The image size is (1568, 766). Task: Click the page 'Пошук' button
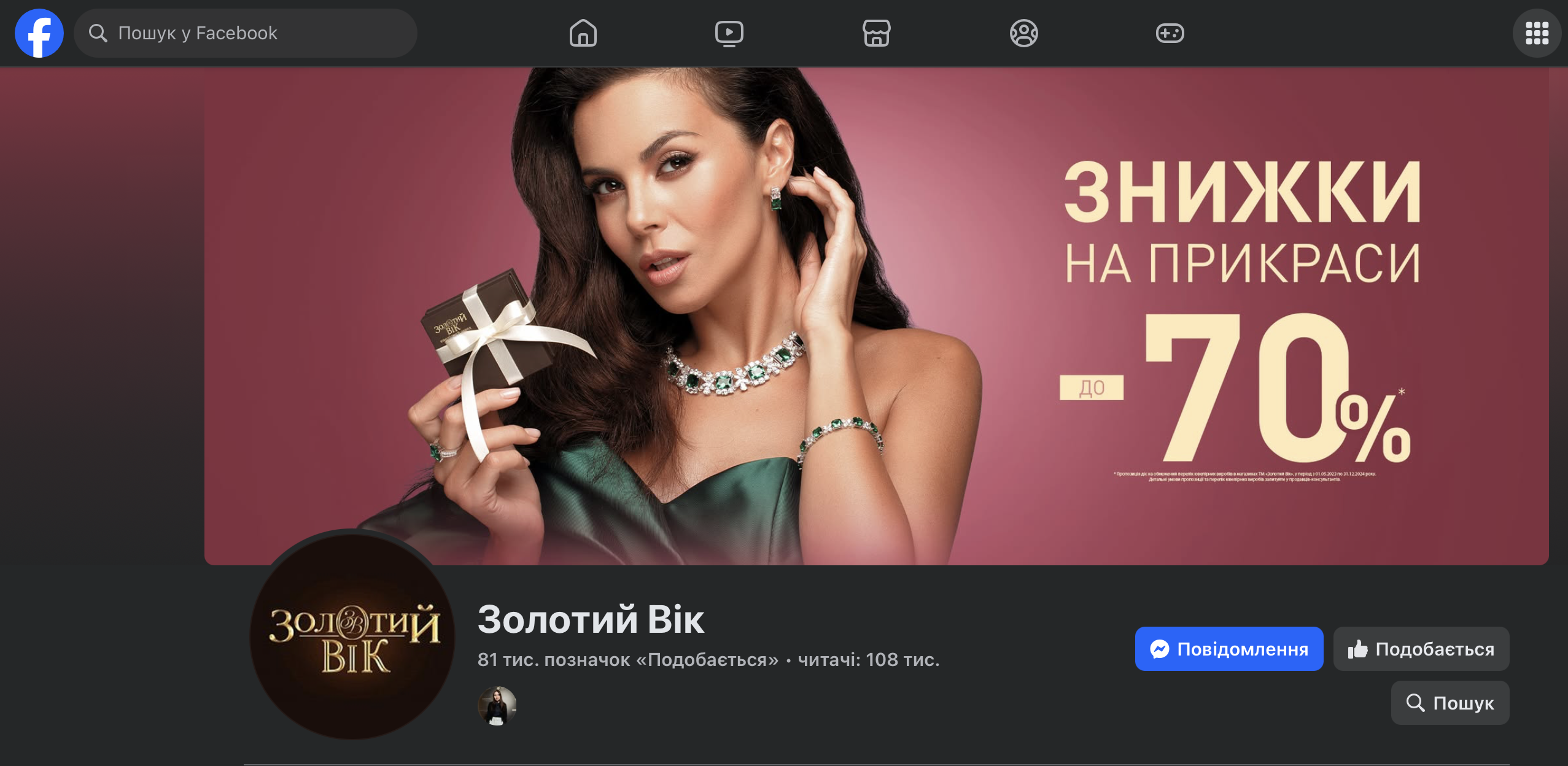pyautogui.click(x=1450, y=703)
